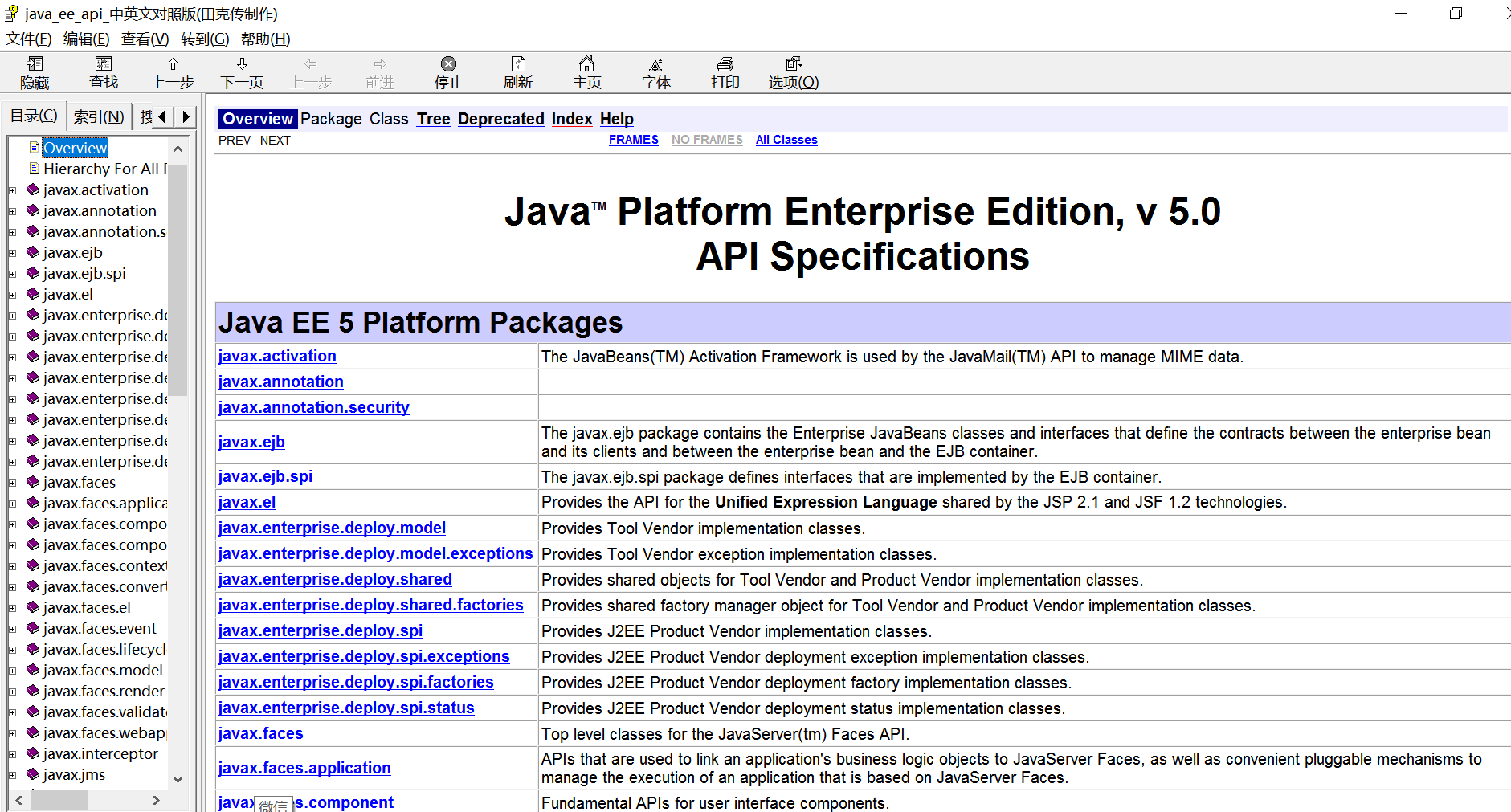
Task: Click the All Classes link
Action: [x=786, y=140]
